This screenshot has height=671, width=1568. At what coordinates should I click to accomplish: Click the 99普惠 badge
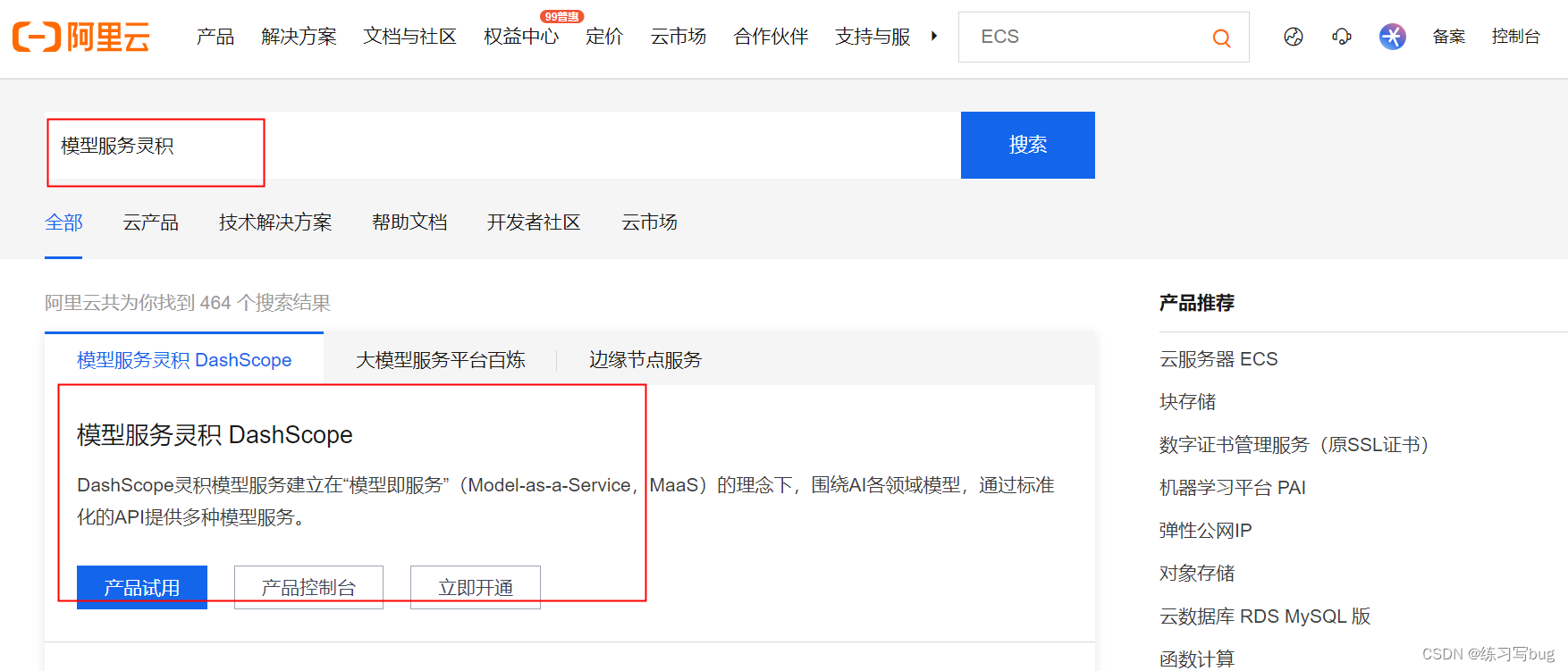click(x=561, y=16)
